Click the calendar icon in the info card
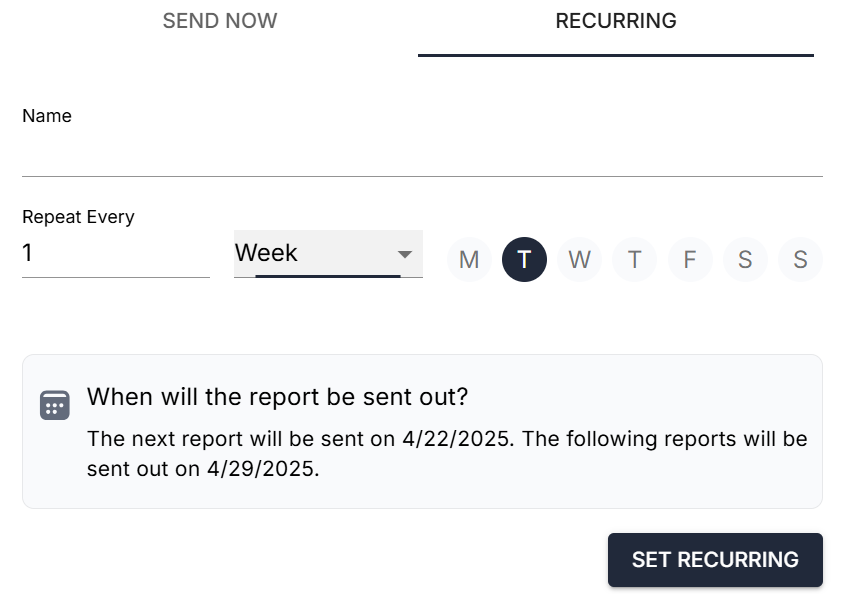858x594 pixels. tap(55, 404)
